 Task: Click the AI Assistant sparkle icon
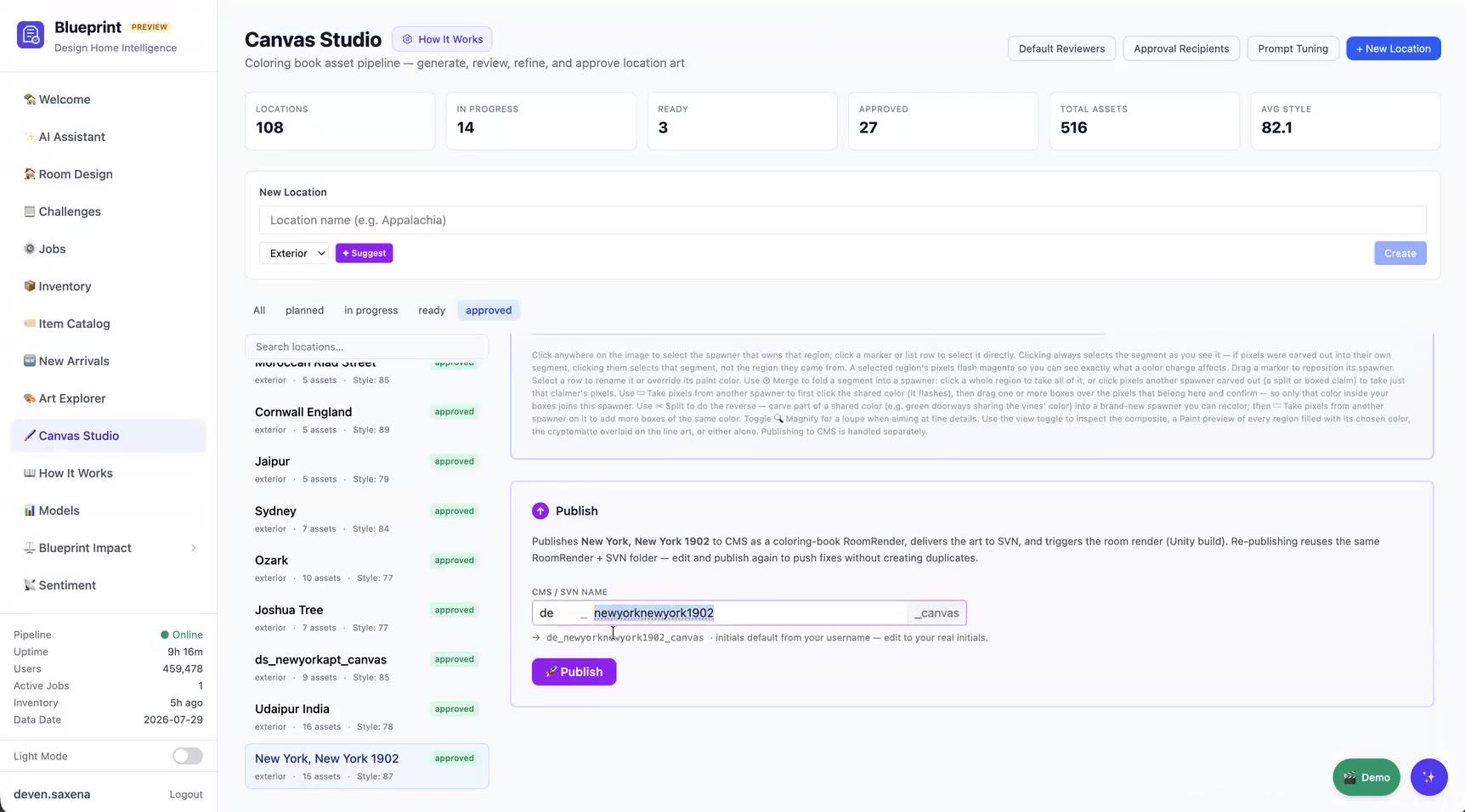pyautogui.click(x=30, y=137)
